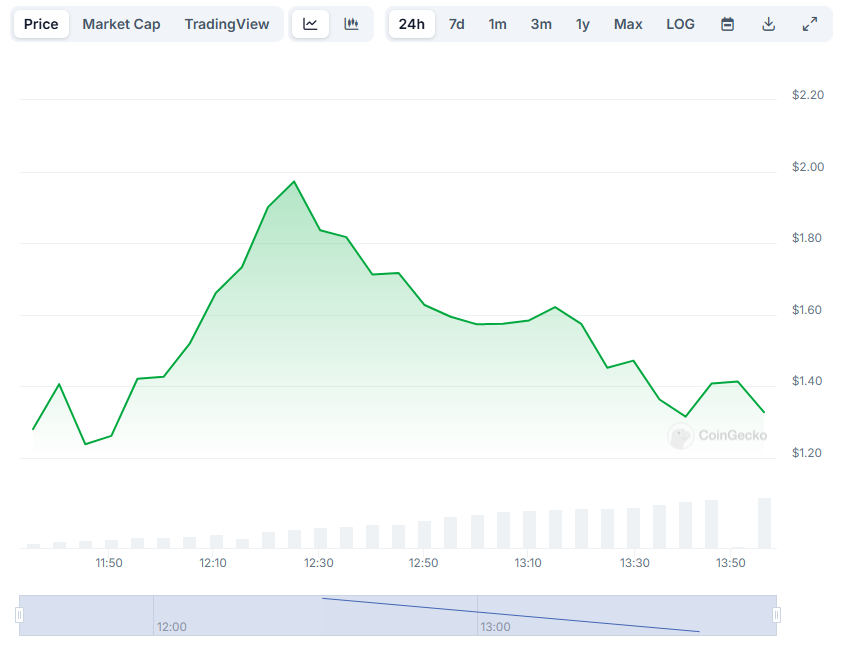This screenshot has width=842, height=645.
Task: Choose the 1m time range
Action: [497, 24]
